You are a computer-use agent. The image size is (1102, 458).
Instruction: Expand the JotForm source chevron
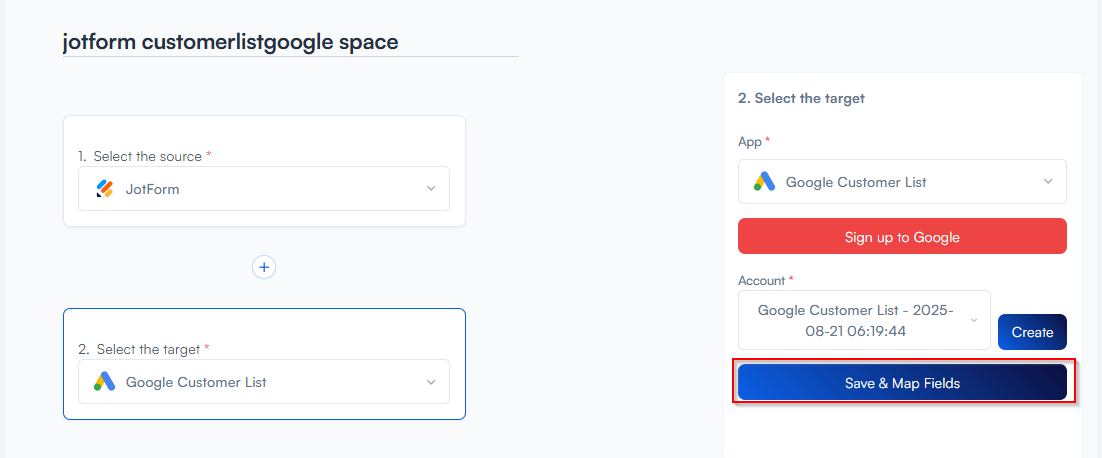(431, 188)
